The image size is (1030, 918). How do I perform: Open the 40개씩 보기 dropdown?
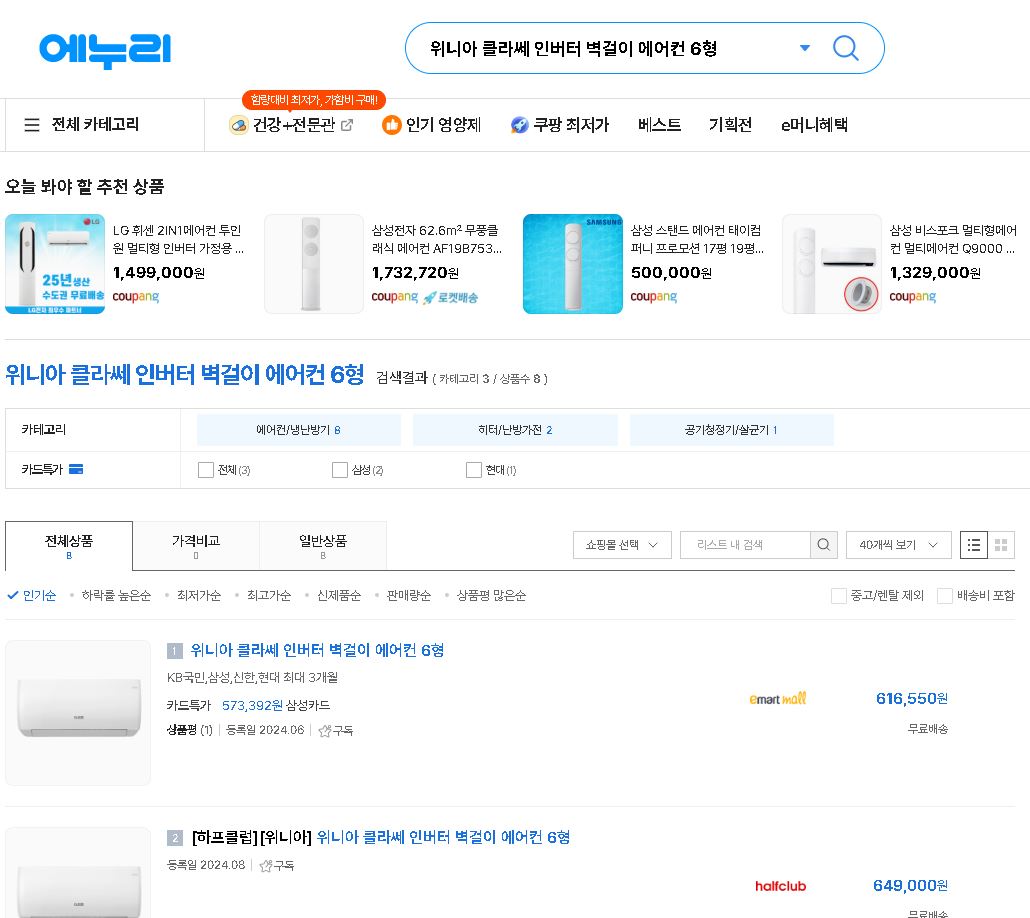(899, 545)
